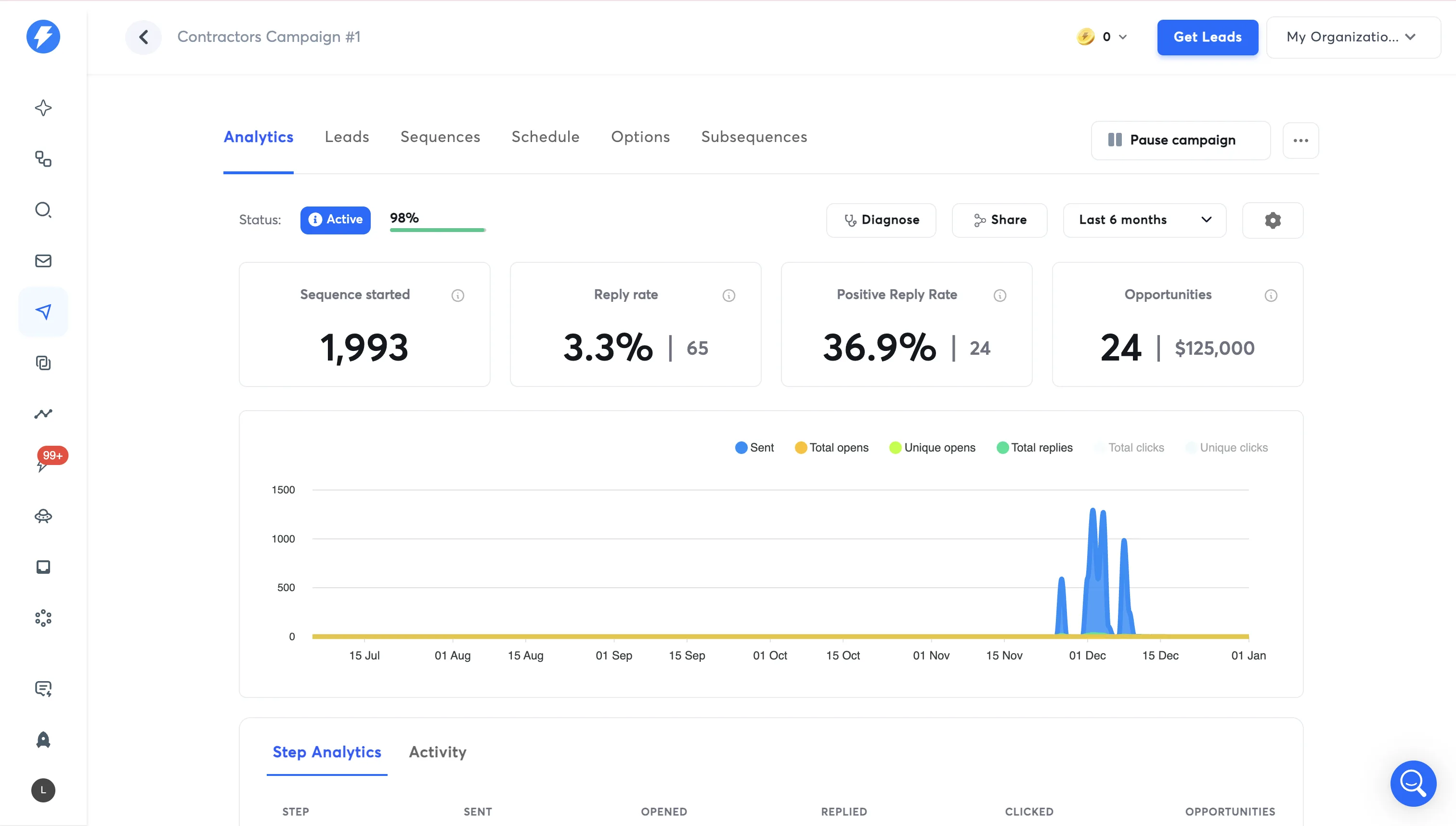Click the REPLIED column header

(x=844, y=812)
